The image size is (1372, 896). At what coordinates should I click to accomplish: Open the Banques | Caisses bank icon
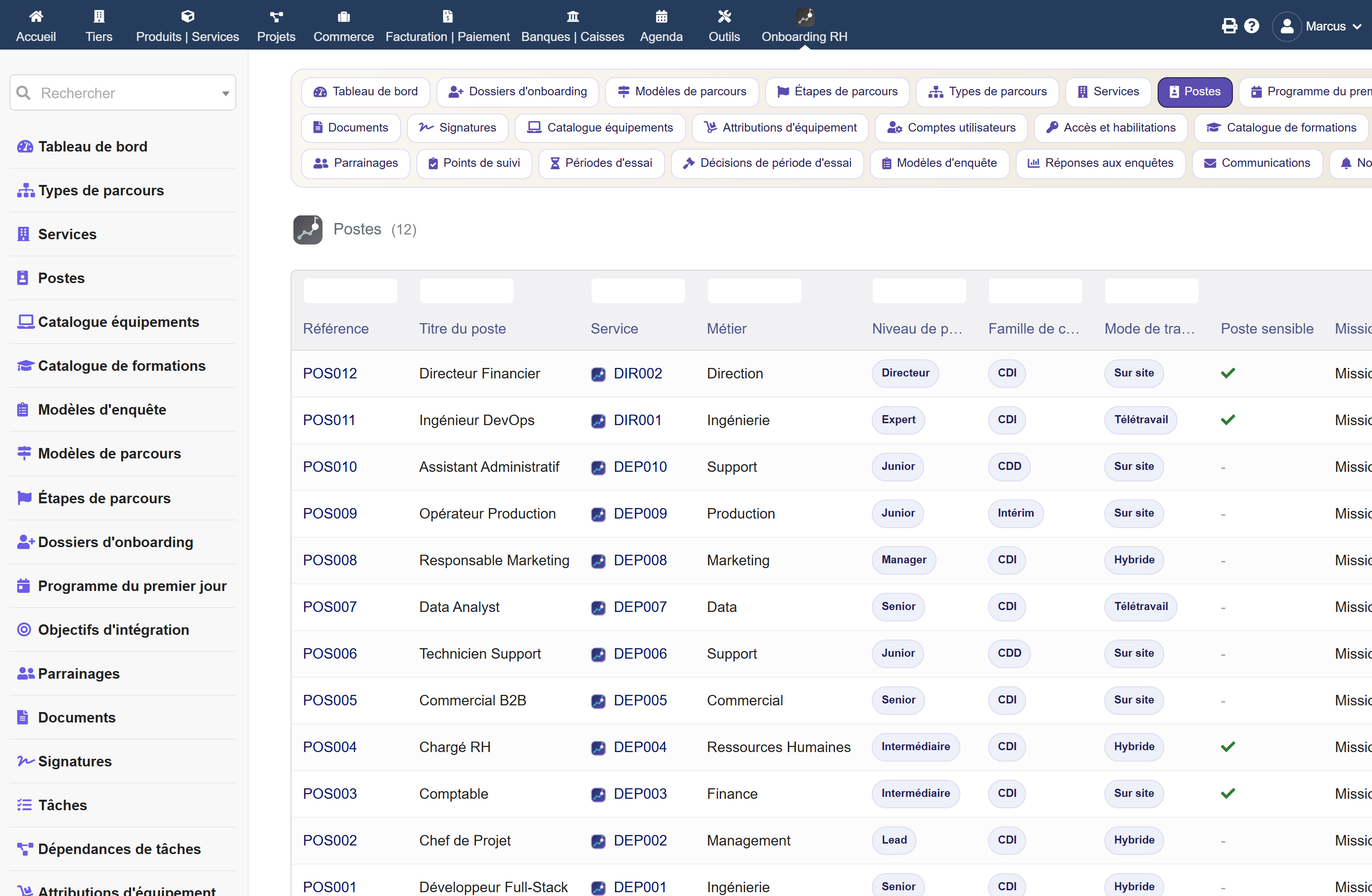pos(573,16)
